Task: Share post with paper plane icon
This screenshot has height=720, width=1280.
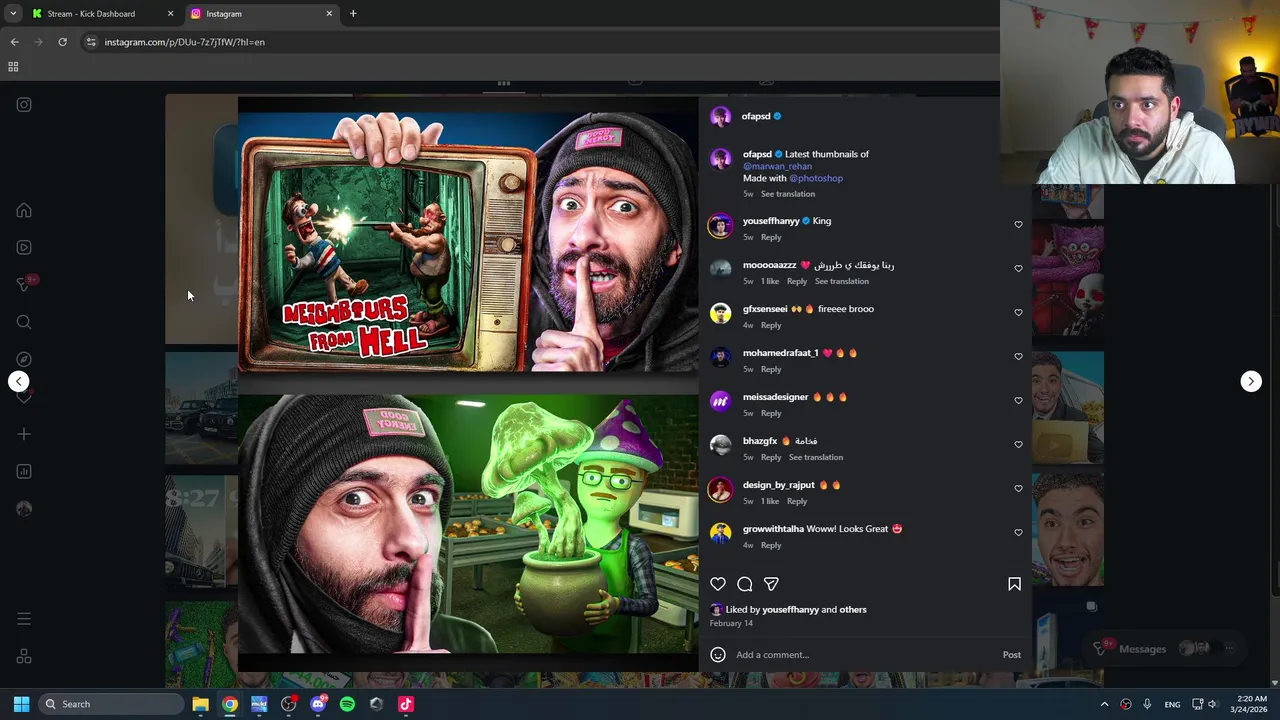Action: tap(771, 584)
